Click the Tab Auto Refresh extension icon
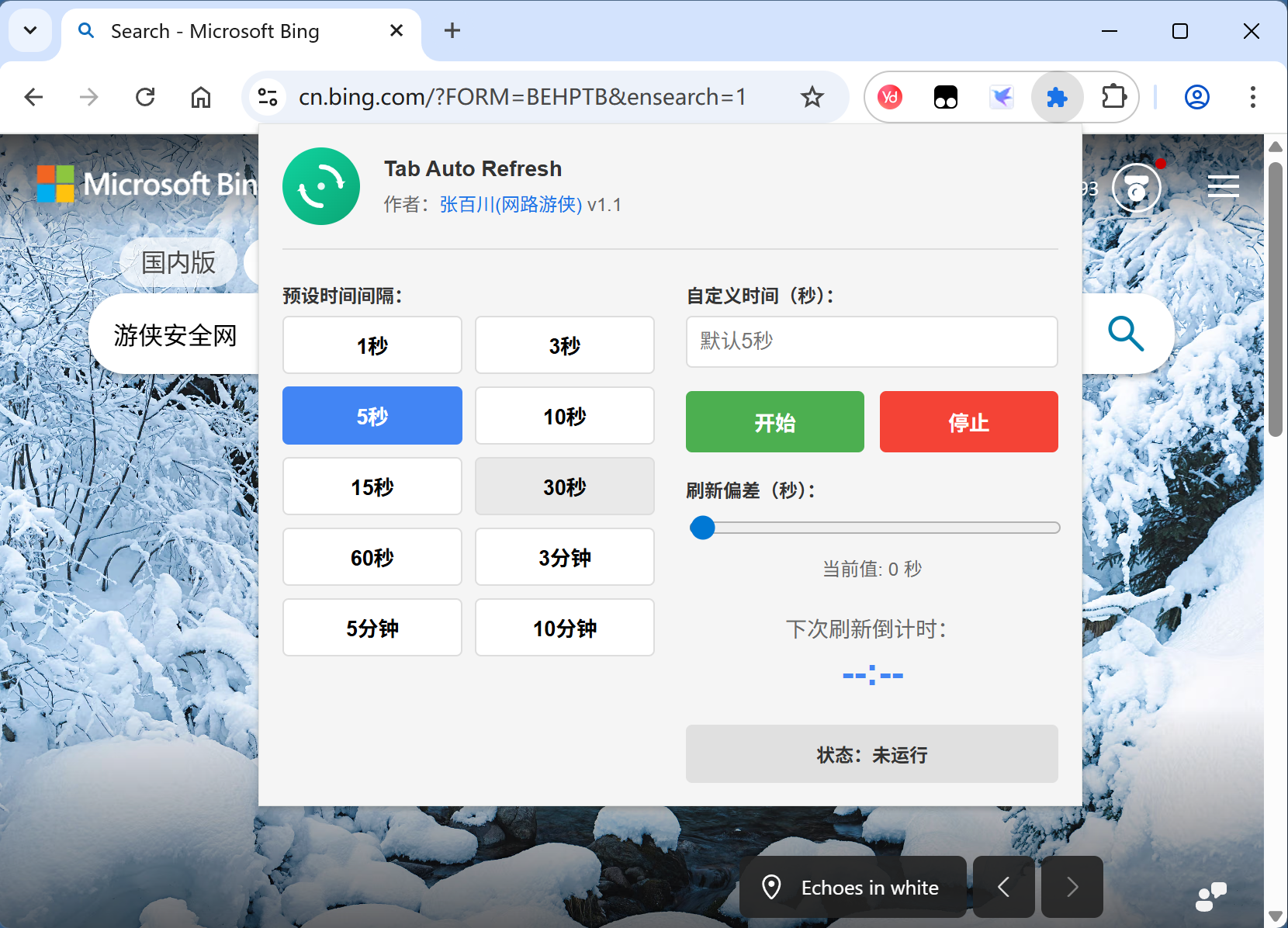The width and height of the screenshot is (1288, 928). (x=1057, y=98)
